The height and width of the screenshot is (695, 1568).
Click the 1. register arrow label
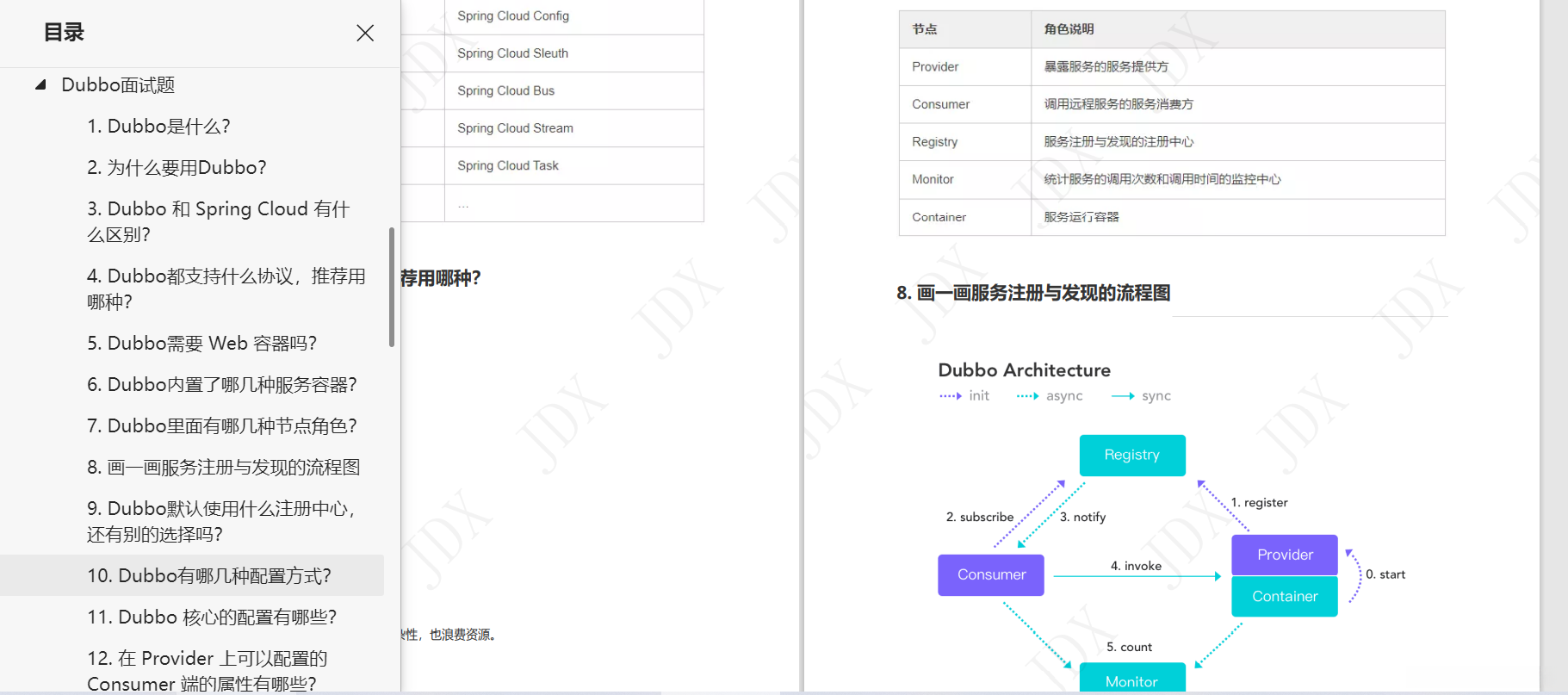point(1259,502)
